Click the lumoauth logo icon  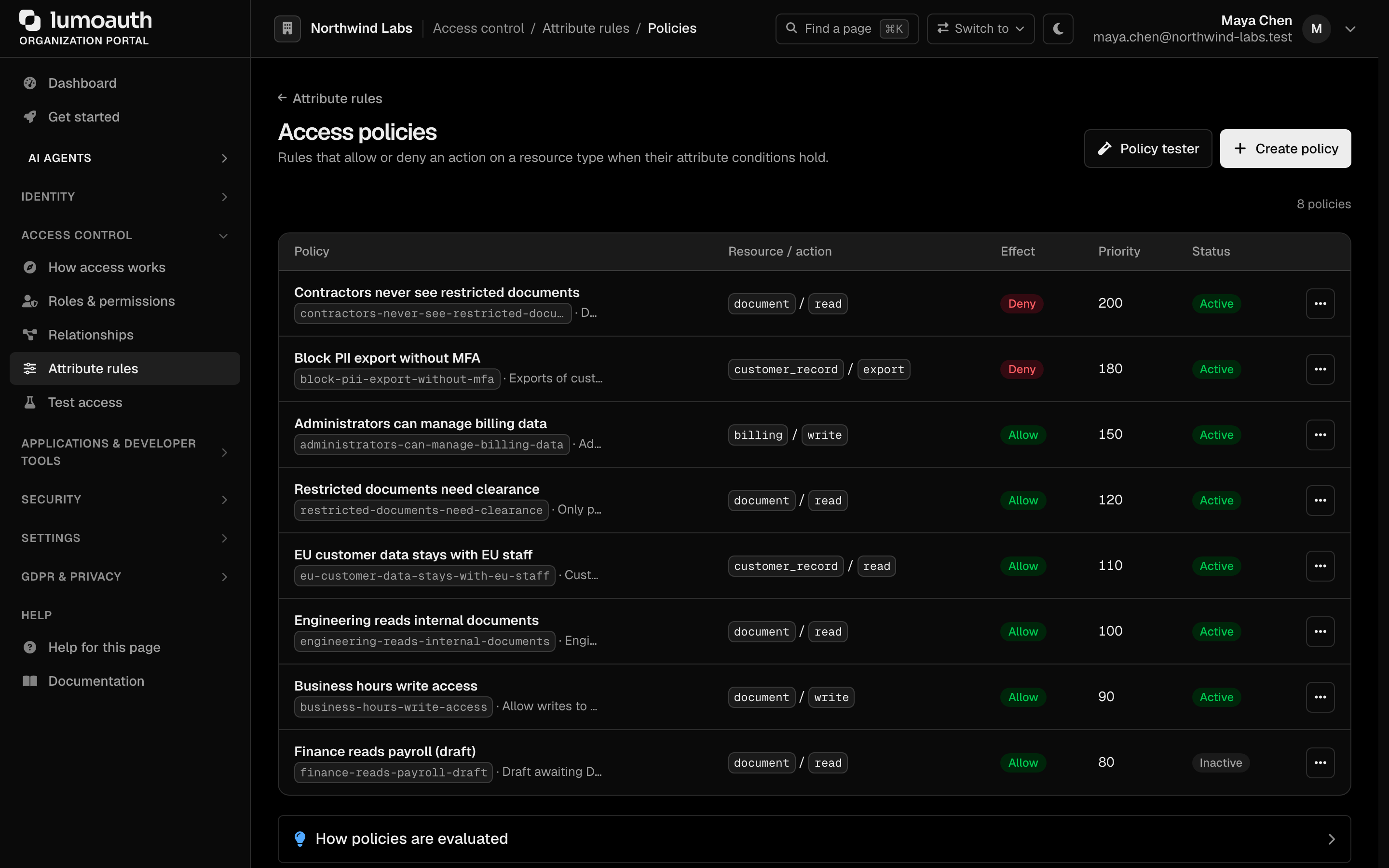click(x=30, y=20)
